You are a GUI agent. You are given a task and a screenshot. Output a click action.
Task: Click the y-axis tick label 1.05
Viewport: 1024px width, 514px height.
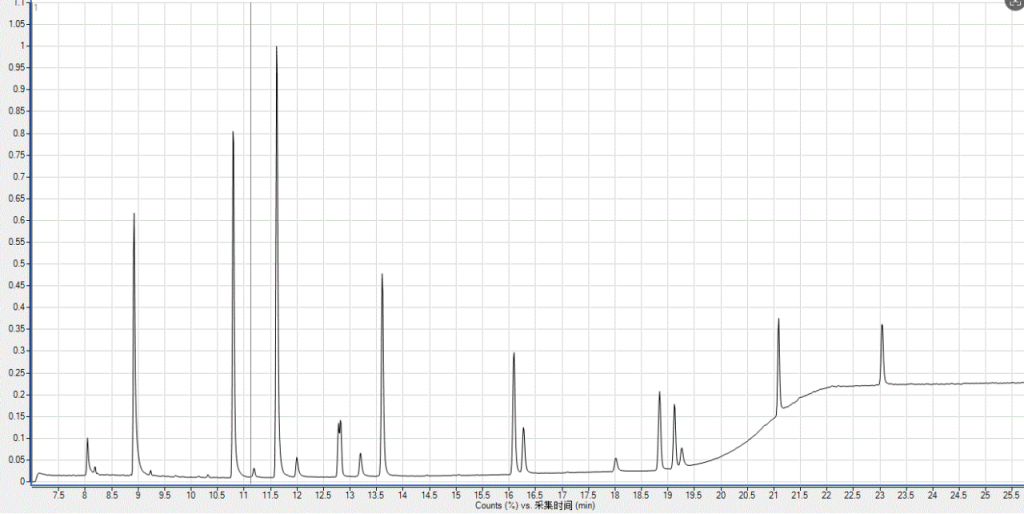(15, 24)
